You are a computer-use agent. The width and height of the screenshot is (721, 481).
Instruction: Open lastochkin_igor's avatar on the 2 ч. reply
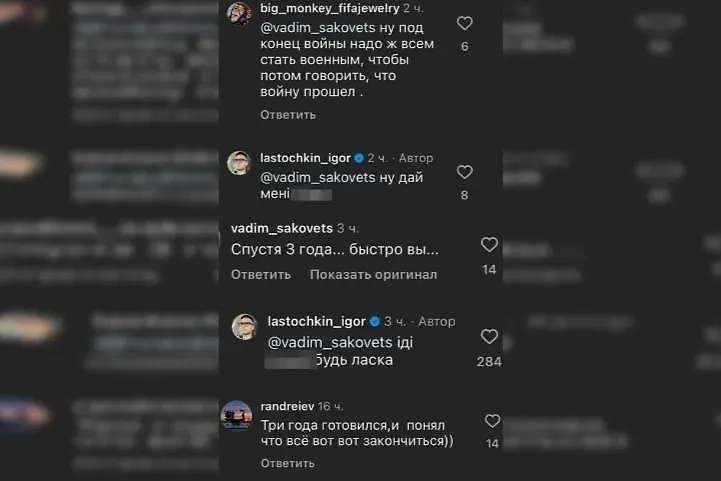239,163
